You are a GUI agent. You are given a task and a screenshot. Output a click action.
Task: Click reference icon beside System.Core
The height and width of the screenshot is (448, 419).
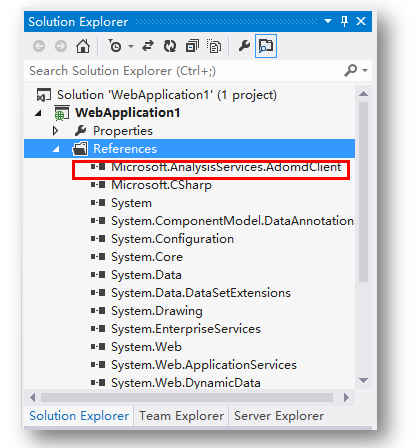pos(98,257)
